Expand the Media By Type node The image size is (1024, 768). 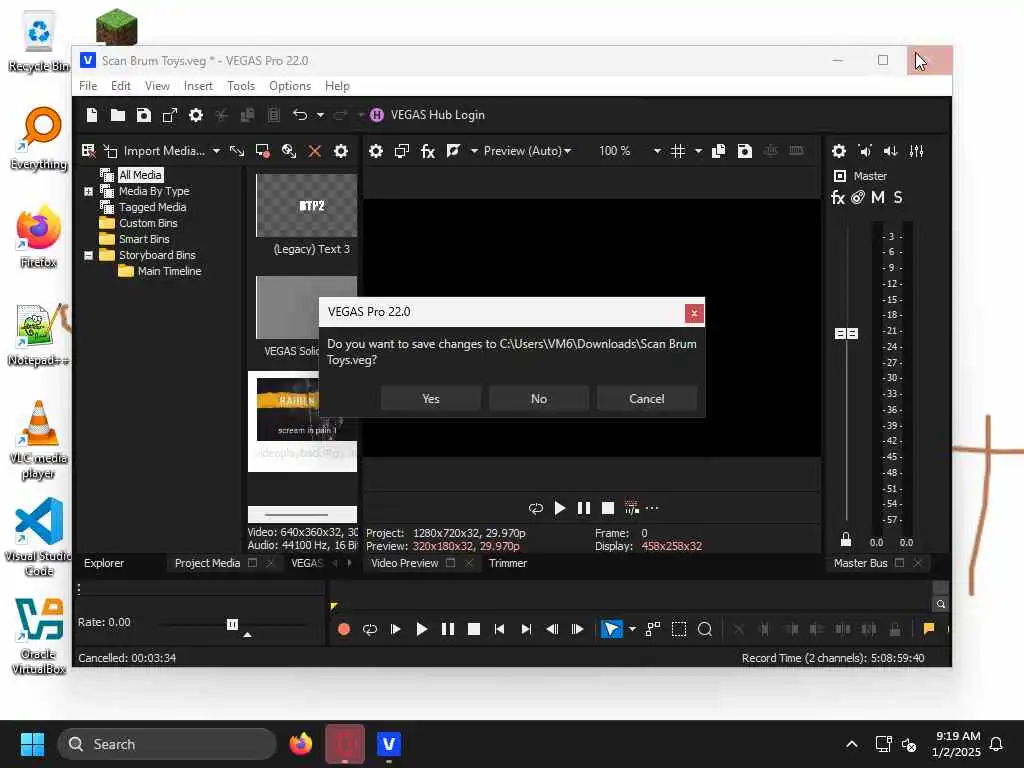click(88, 191)
